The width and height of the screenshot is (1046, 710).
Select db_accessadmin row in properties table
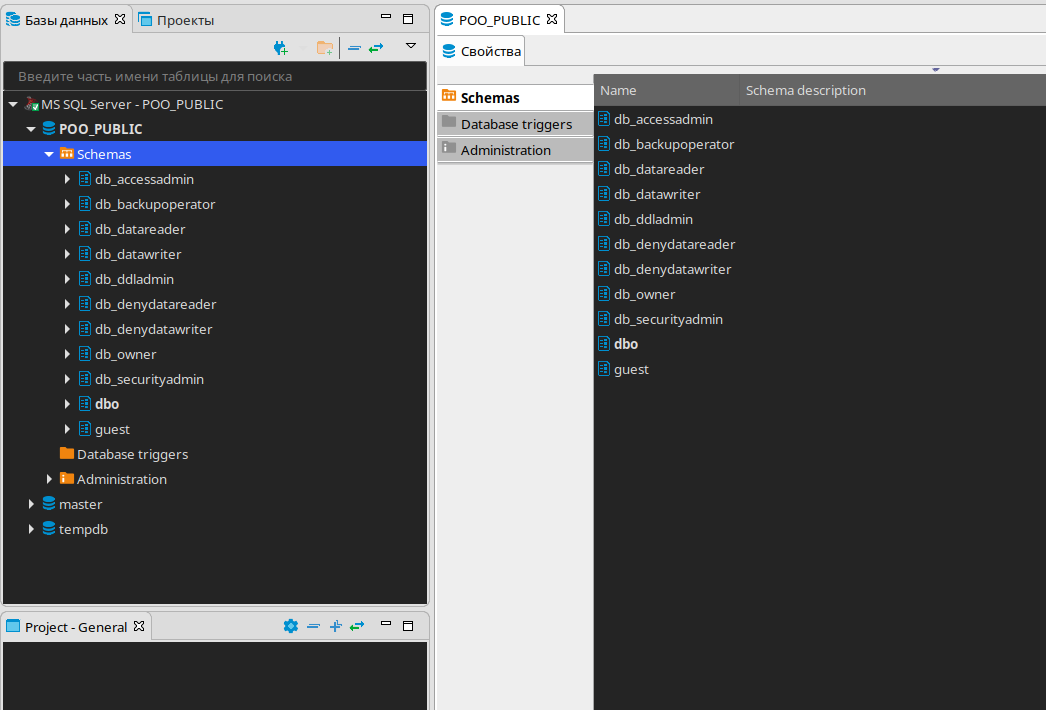tap(820, 119)
